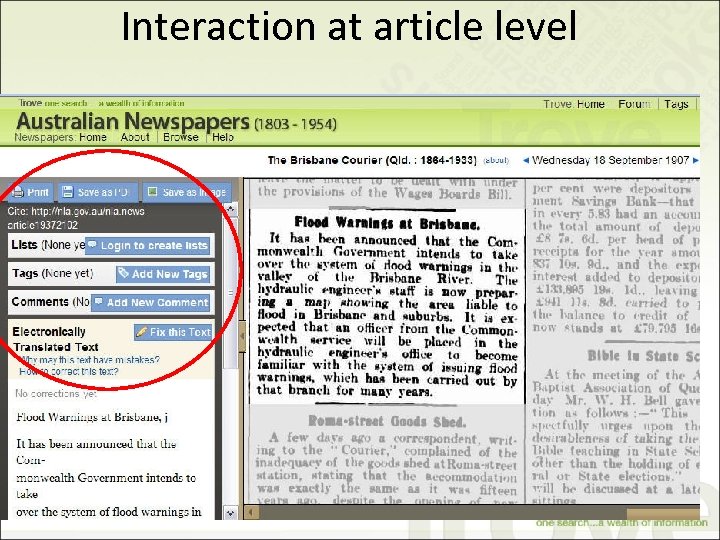Click Add New Tags
Viewport: 720px width, 540px height.
click(163, 274)
